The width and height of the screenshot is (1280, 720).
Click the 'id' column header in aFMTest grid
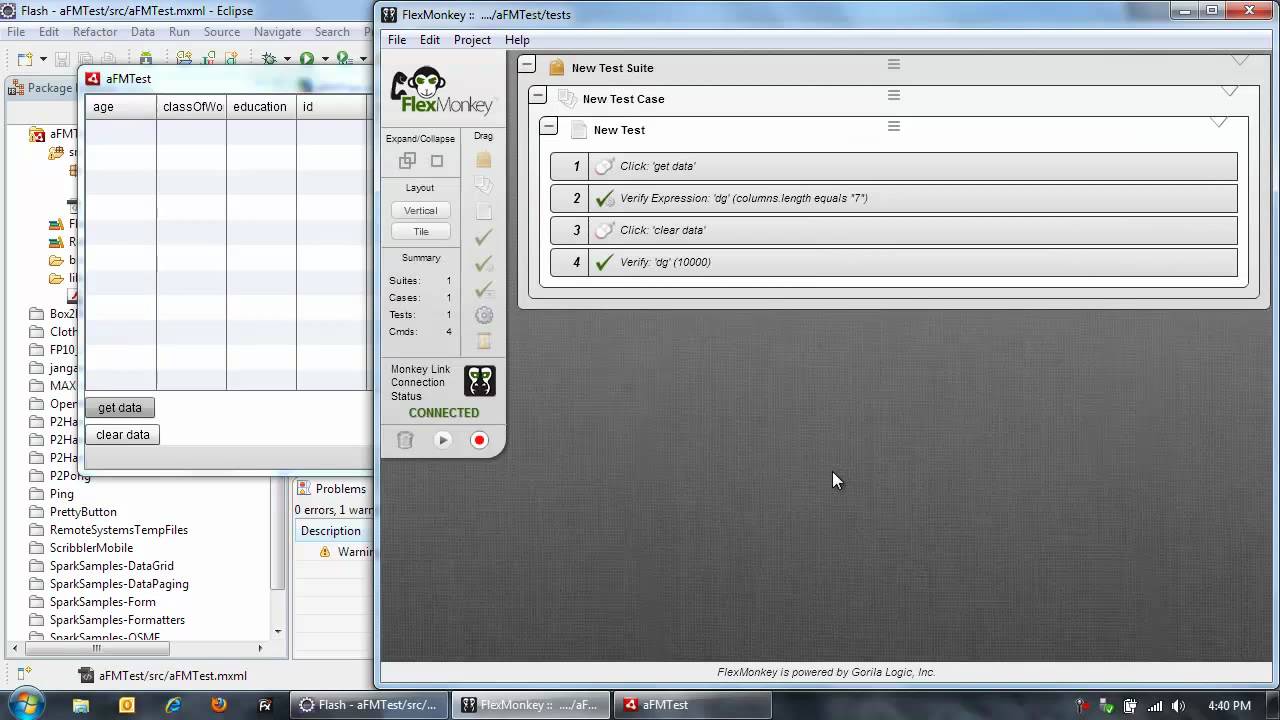coord(332,107)
